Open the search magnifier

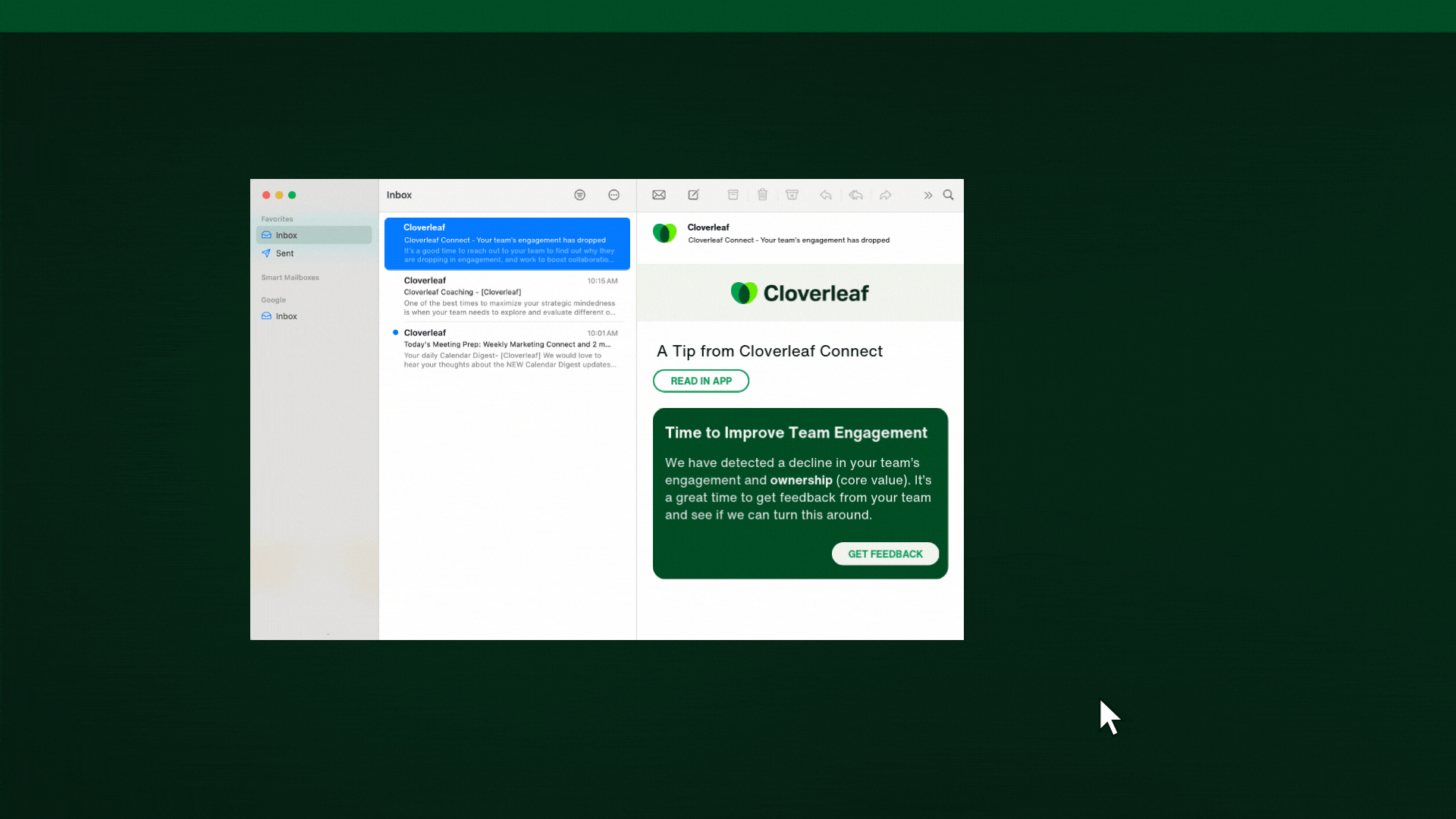click(948, 195)
